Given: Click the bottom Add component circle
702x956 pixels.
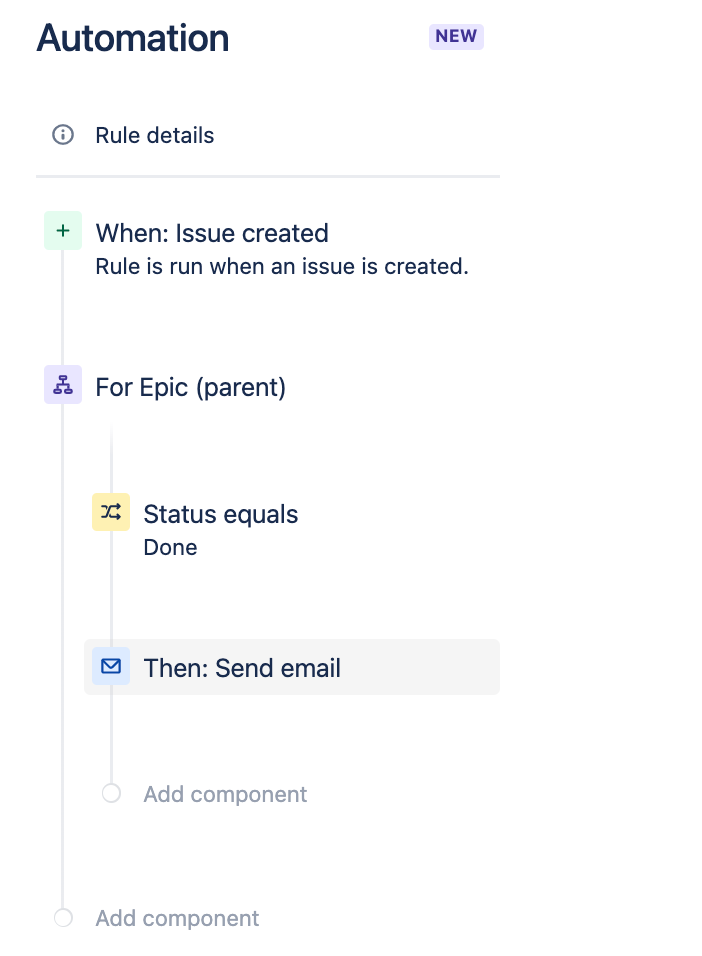Looking at the screenshot, I should (x=63, y=917).
